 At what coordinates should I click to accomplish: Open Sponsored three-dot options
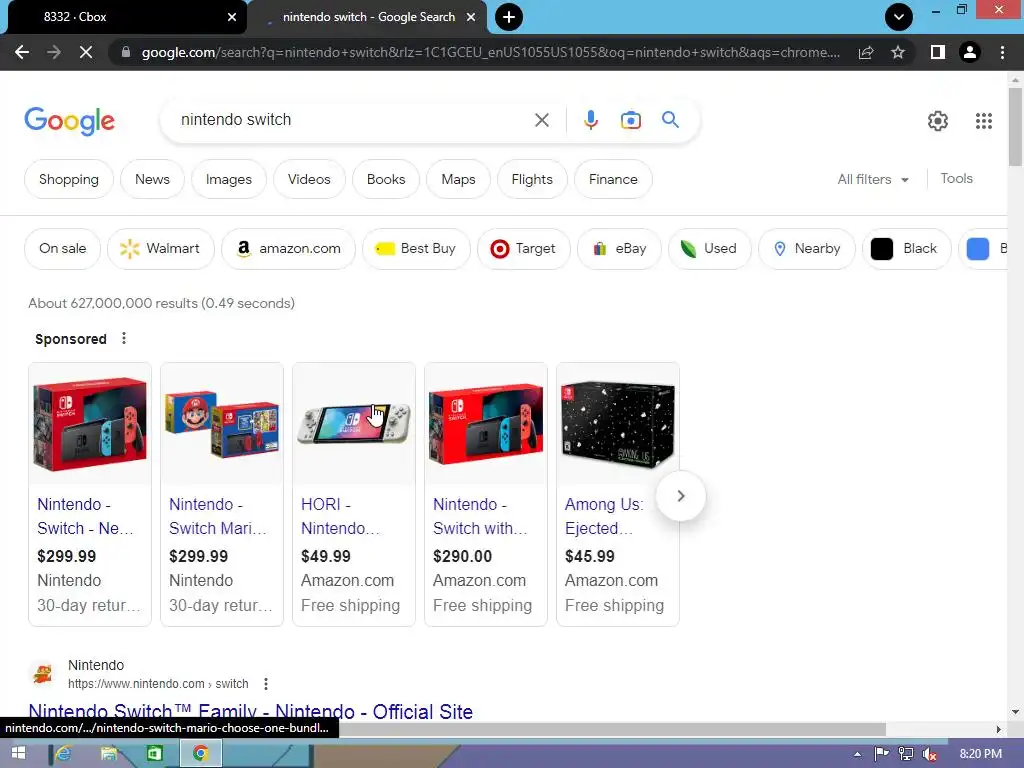124,338
